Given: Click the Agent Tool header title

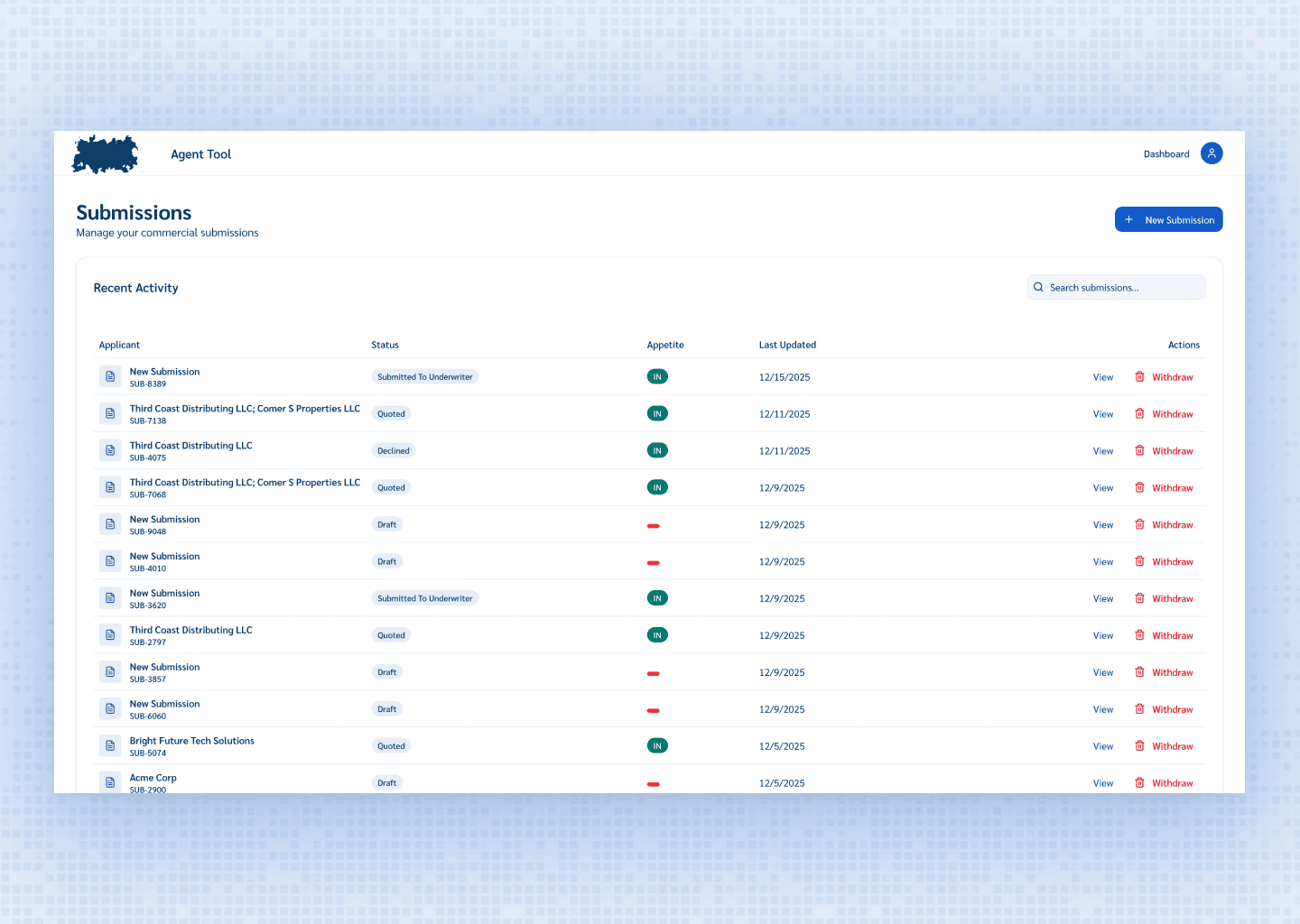Looking at the screenshot, I should tap(200, 154).
